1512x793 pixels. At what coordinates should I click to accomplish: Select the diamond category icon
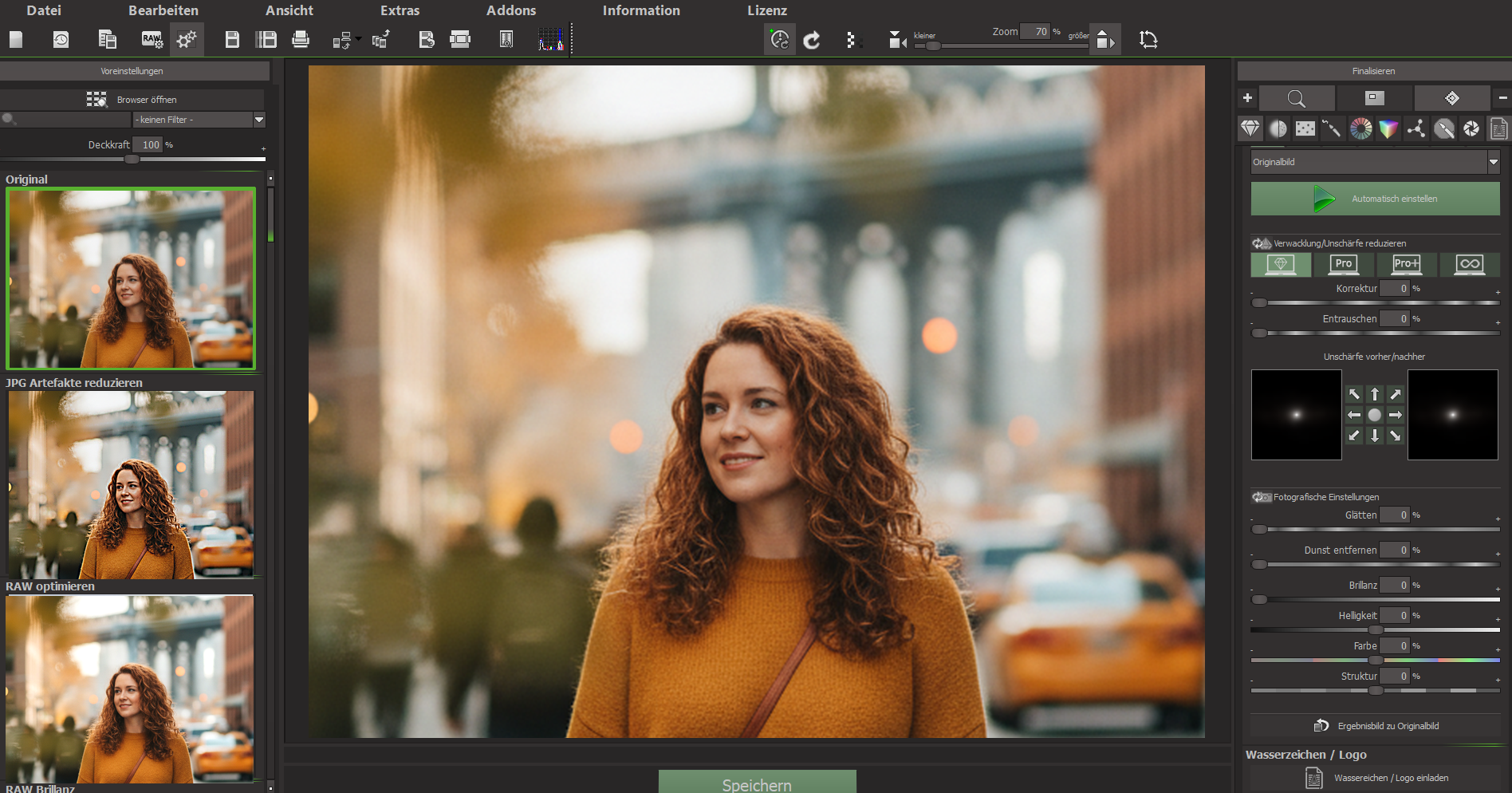click(x=1250, y=128)
